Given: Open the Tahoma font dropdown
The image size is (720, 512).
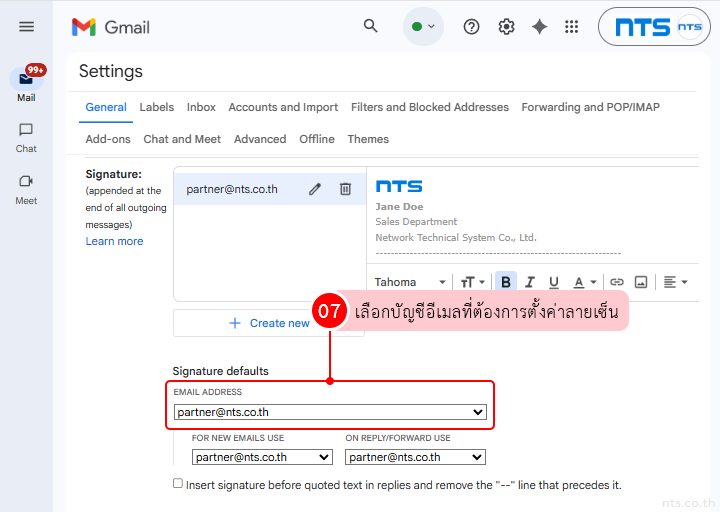Looking at the screenshot, I should pyautogui.click(x=410, y=282).
